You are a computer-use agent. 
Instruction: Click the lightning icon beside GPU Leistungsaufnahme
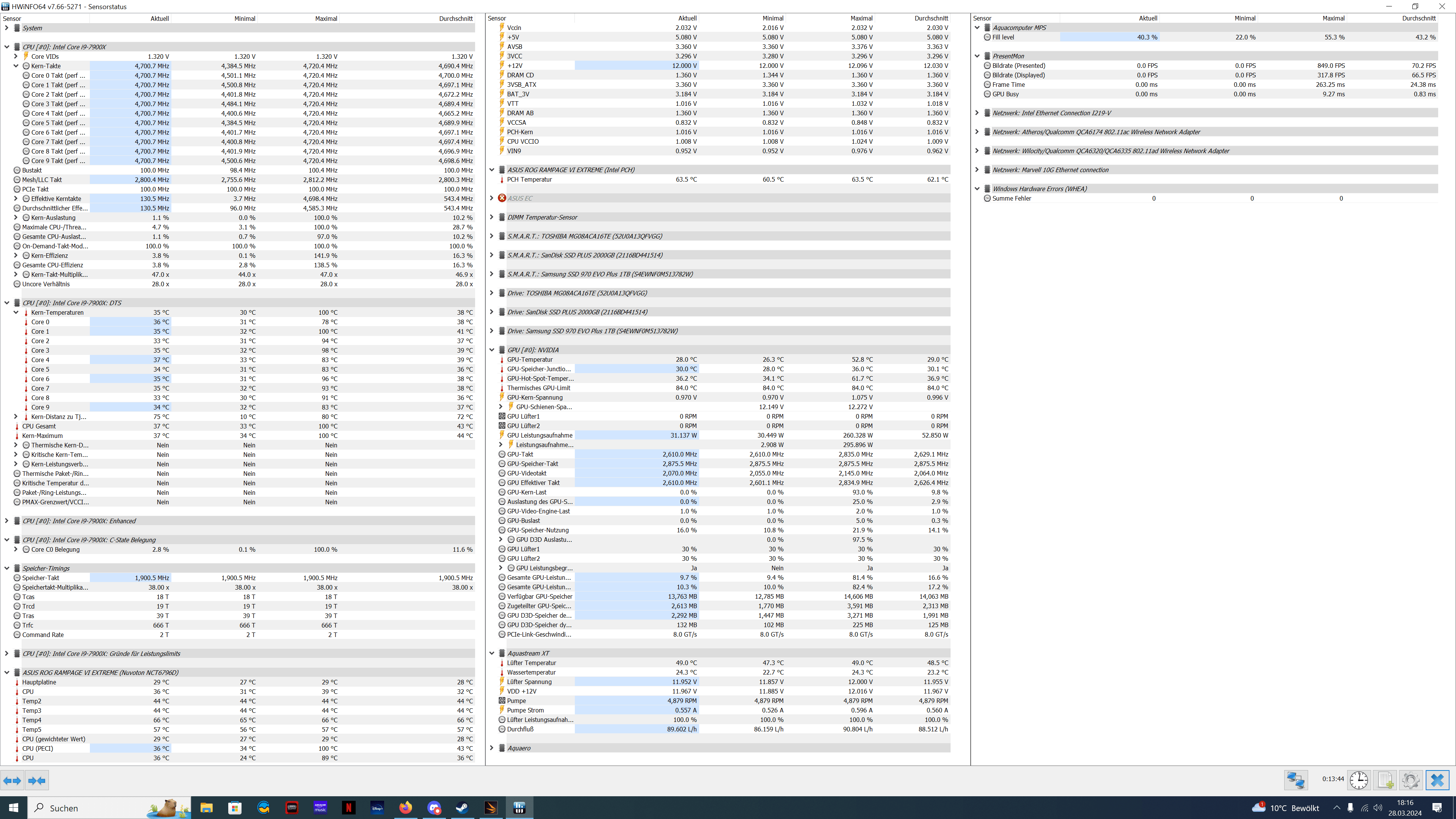[502, 435]
